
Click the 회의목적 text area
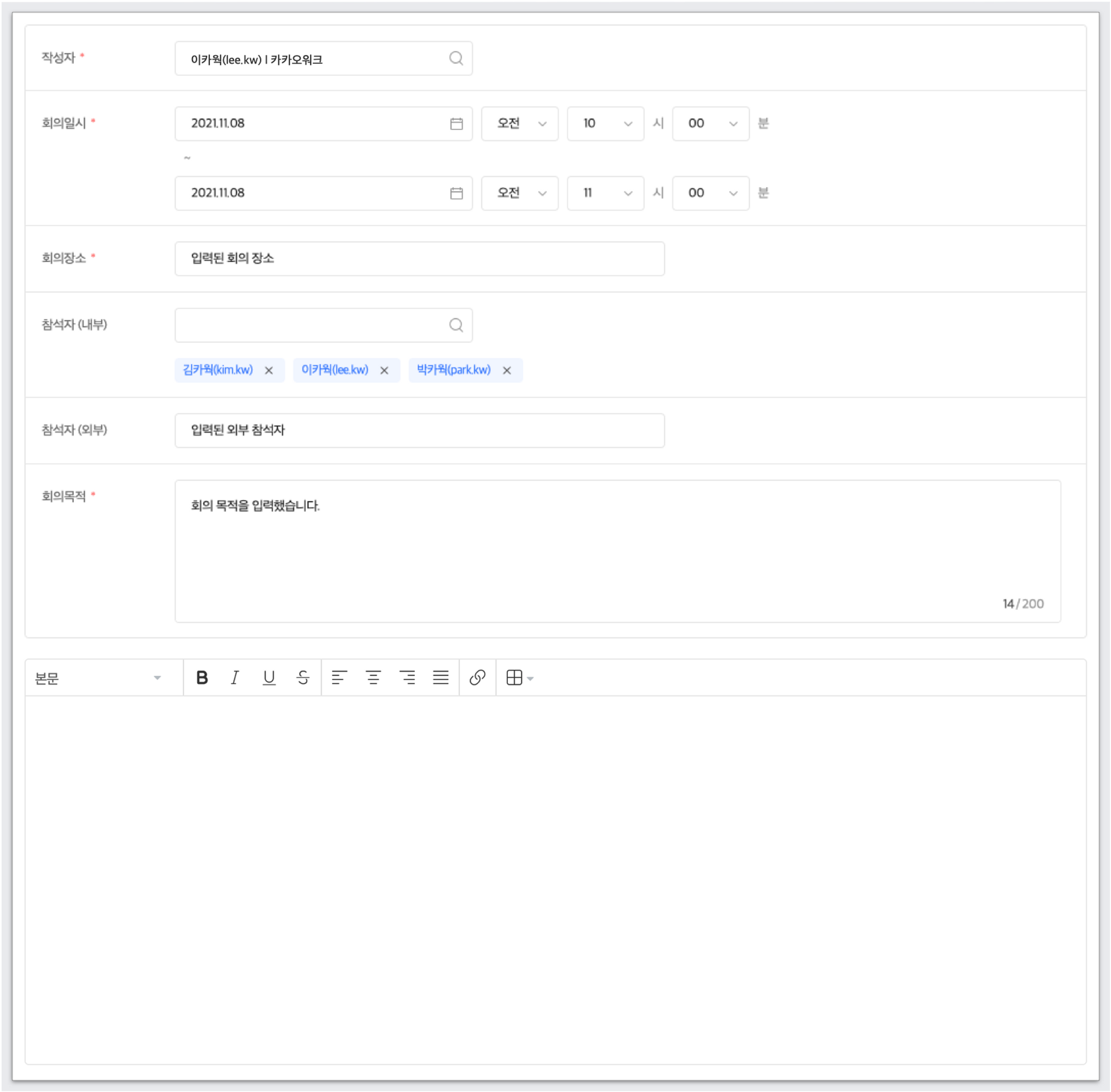(617, 550)
